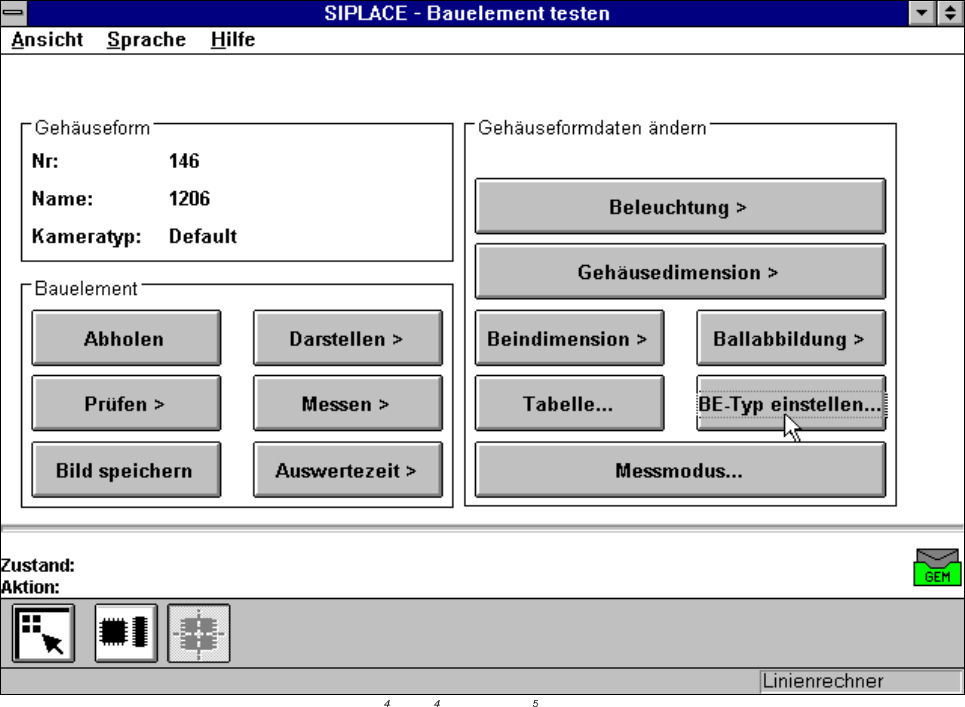Open the Sprache menu
Screen dimensions: 965x707
(x=146, y=39)
